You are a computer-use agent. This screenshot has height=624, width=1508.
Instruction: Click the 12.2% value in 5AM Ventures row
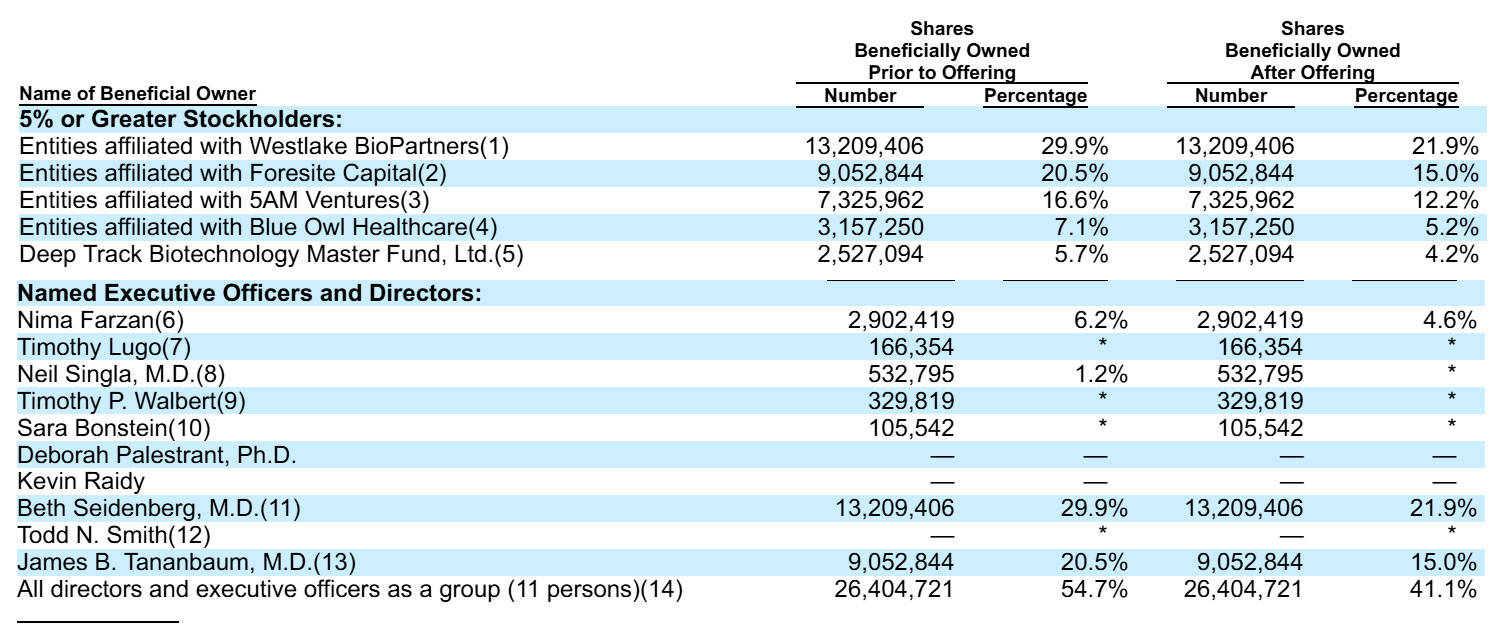point(1444,200)
